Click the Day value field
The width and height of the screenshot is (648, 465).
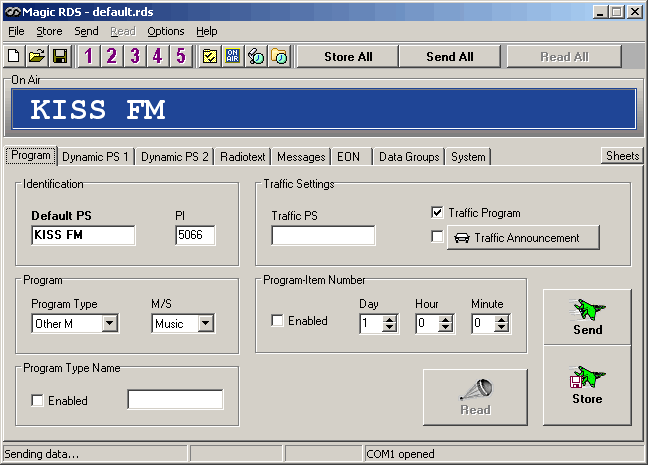tap(371, 324)
